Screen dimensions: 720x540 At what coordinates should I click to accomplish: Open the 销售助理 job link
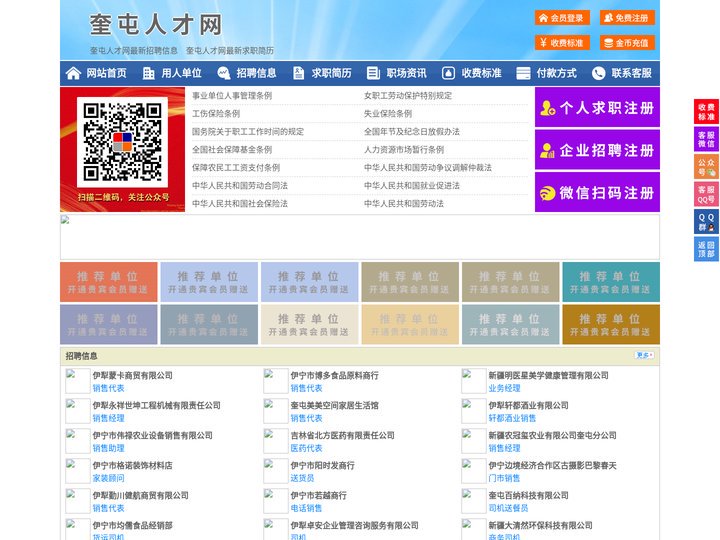tap(108, 448)
